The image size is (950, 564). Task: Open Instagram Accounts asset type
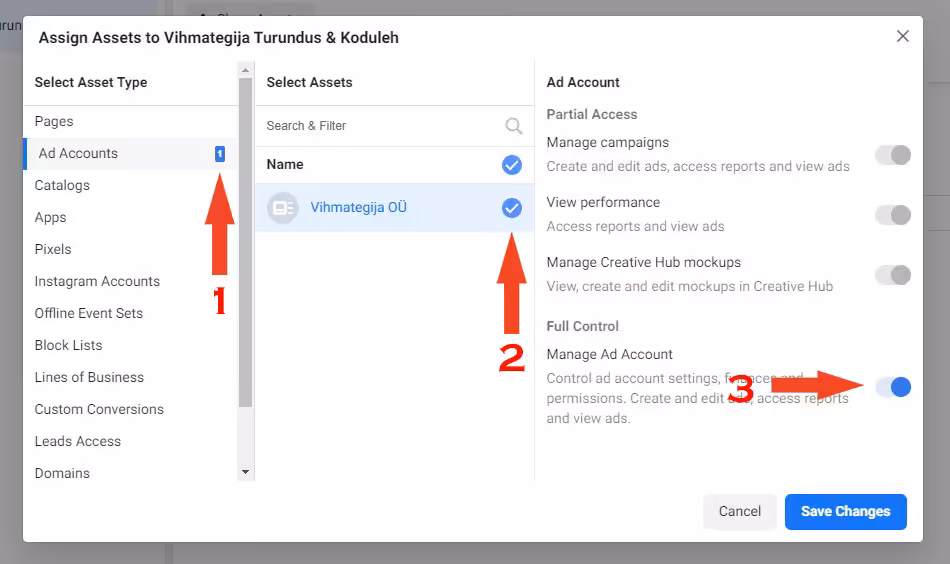[97, 282]
